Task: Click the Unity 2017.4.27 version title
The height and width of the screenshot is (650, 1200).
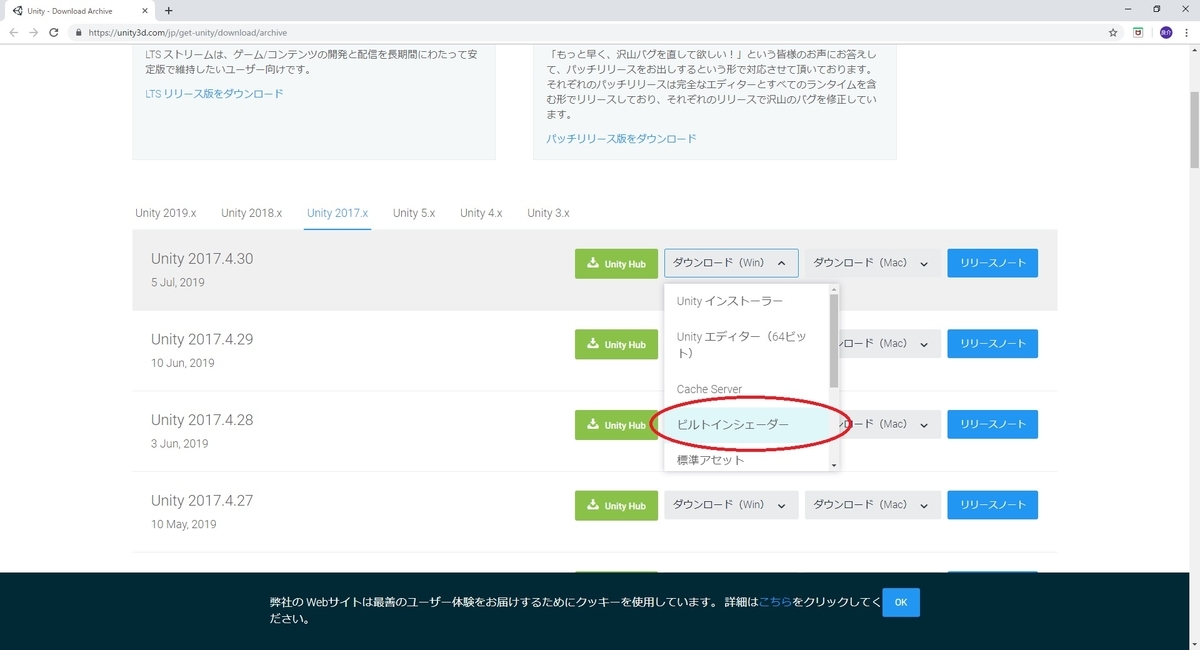Action: coord(202,500)
